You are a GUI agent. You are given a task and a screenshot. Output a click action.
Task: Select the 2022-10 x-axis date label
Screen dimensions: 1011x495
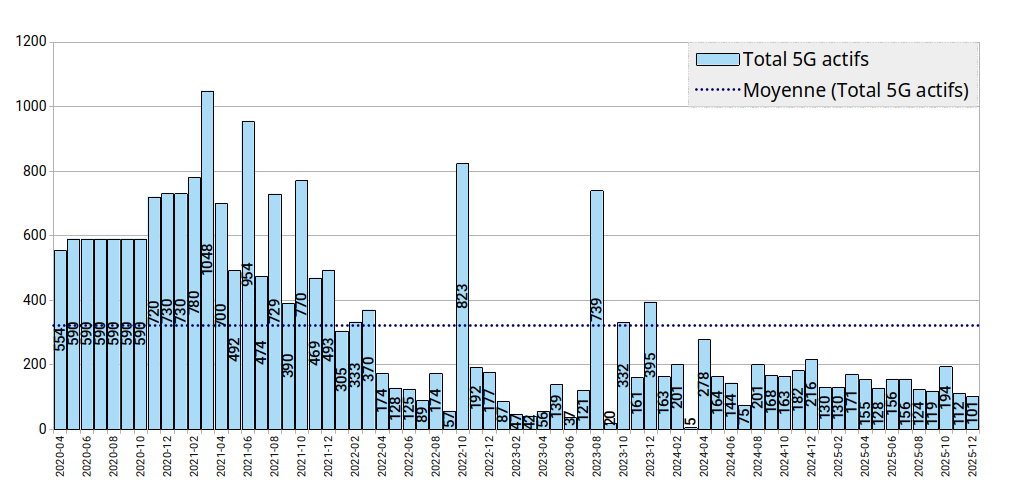463,461
